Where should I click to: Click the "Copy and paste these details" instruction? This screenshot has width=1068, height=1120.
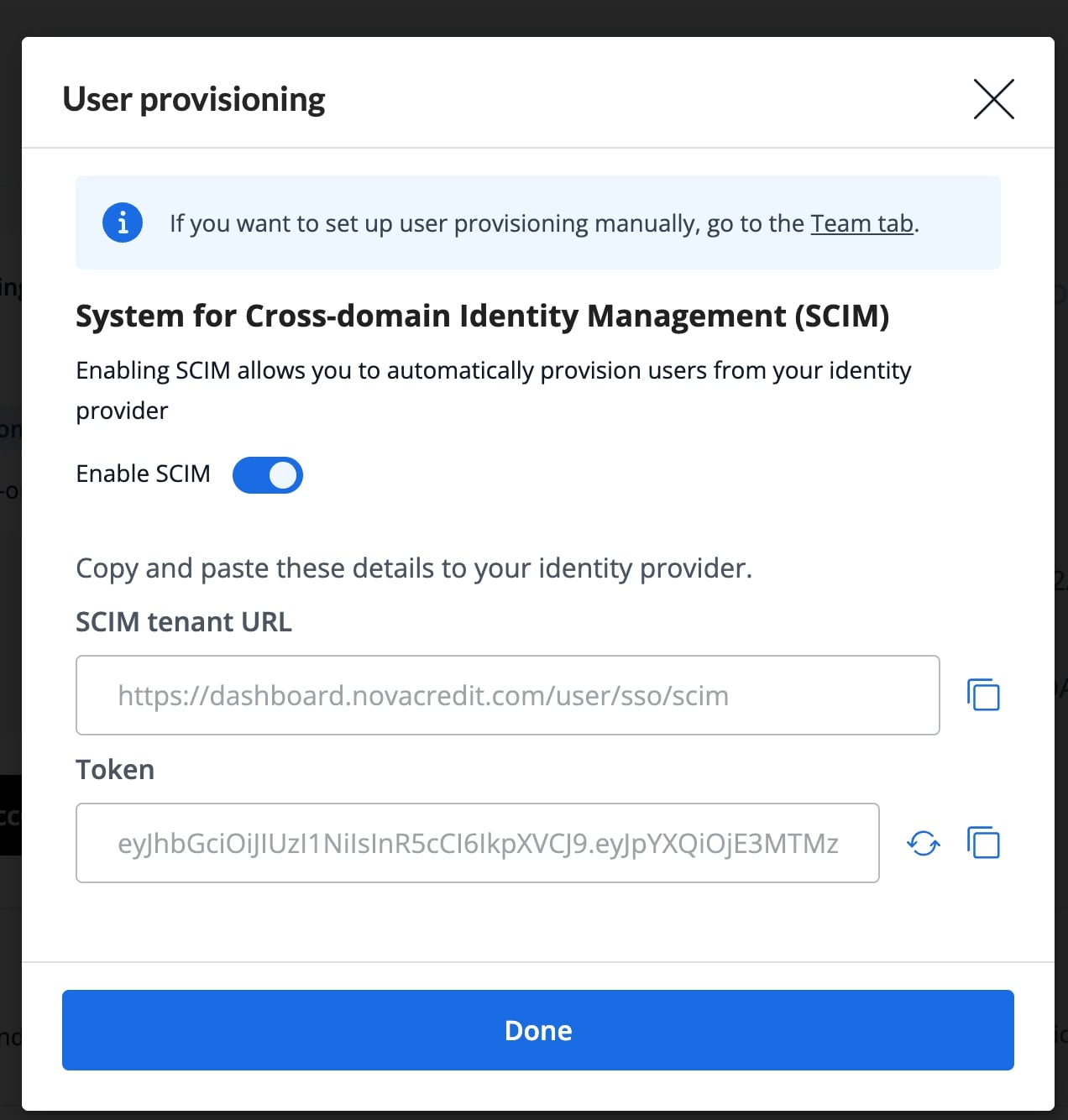pyautogui.click(x=413, y=568)
